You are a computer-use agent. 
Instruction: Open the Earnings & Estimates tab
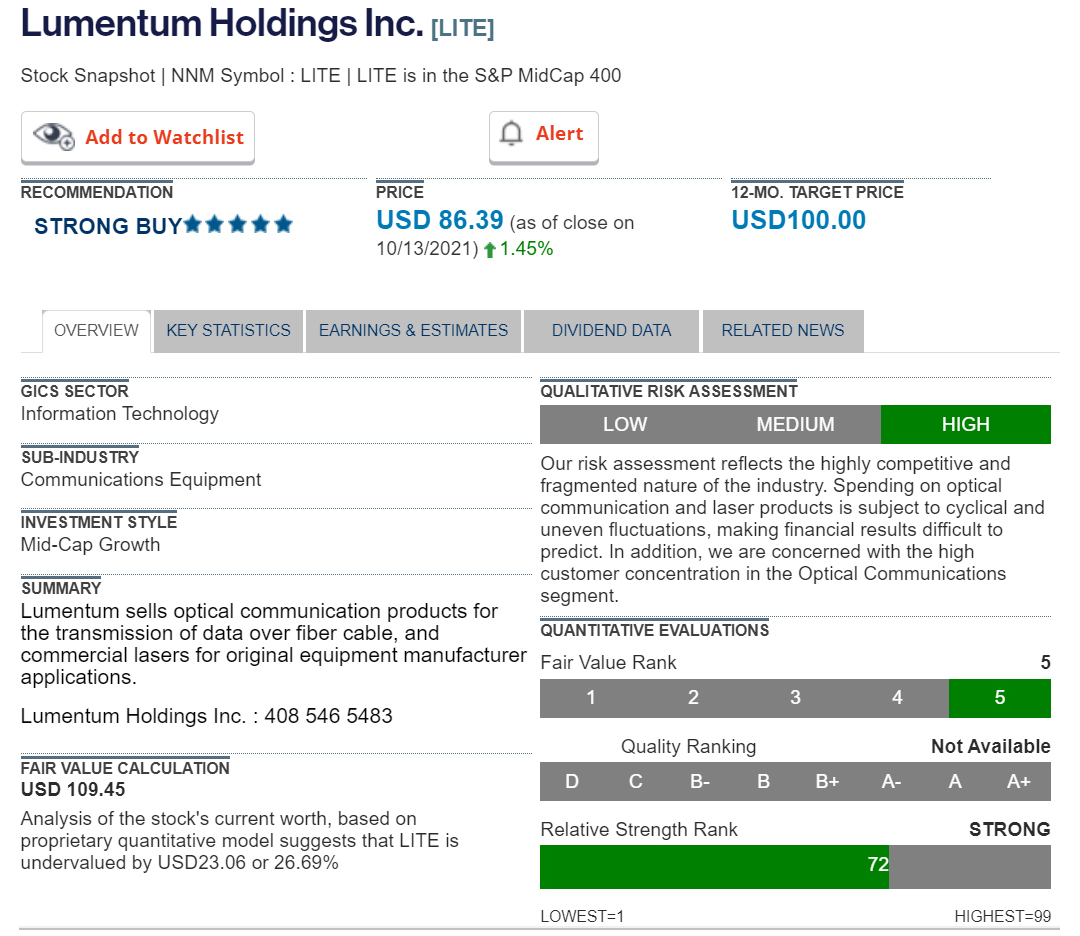click(413, 331)
